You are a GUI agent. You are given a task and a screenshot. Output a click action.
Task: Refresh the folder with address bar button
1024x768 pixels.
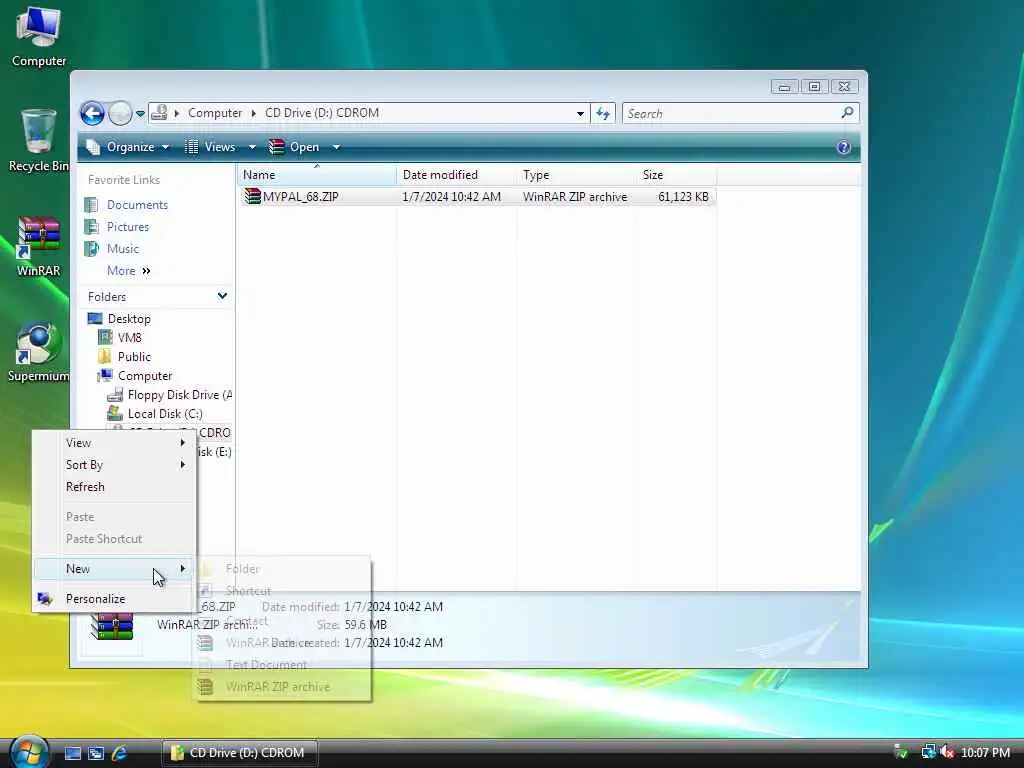pos(603,114)
